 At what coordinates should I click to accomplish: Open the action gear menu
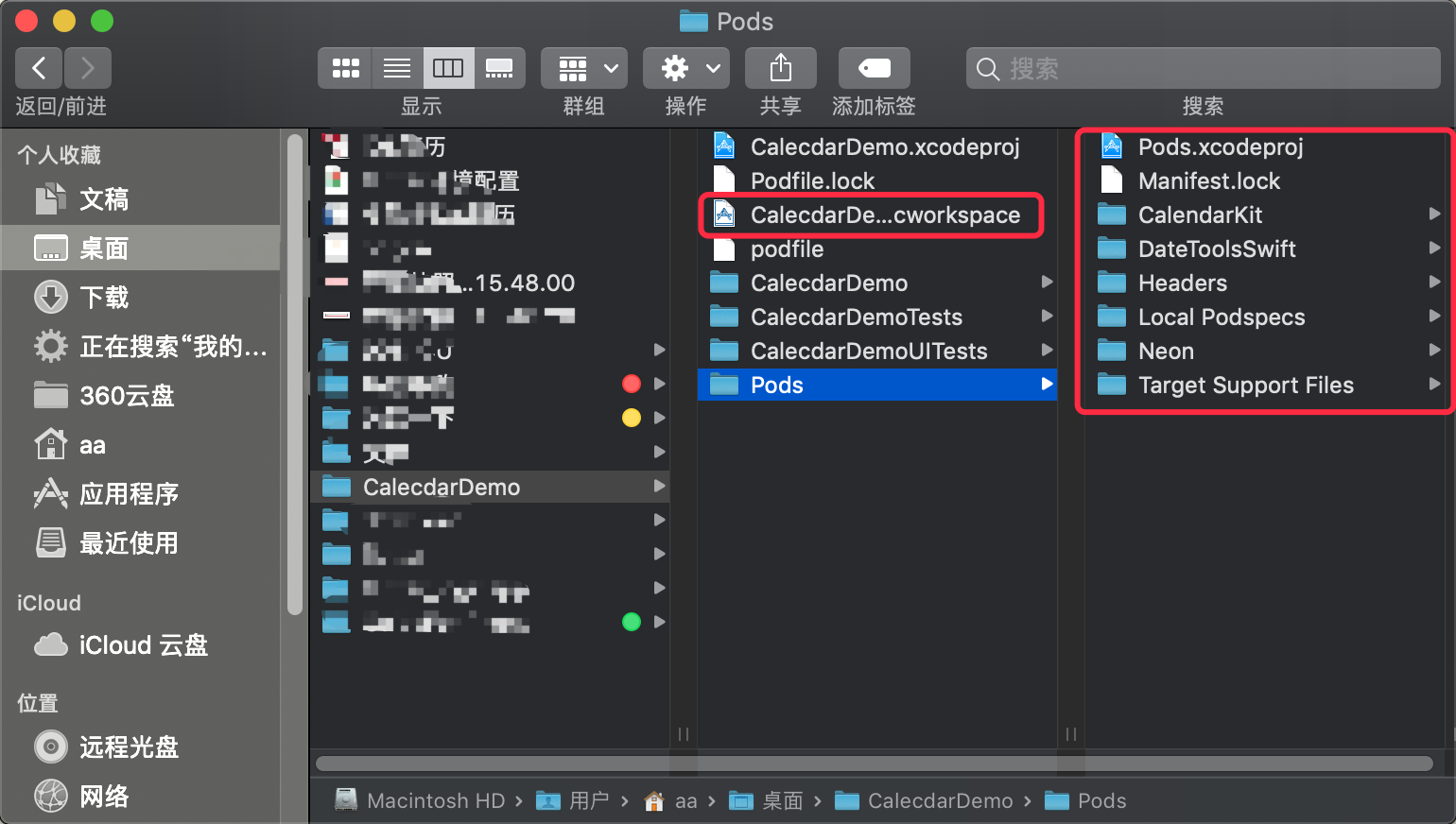[686, 68]
